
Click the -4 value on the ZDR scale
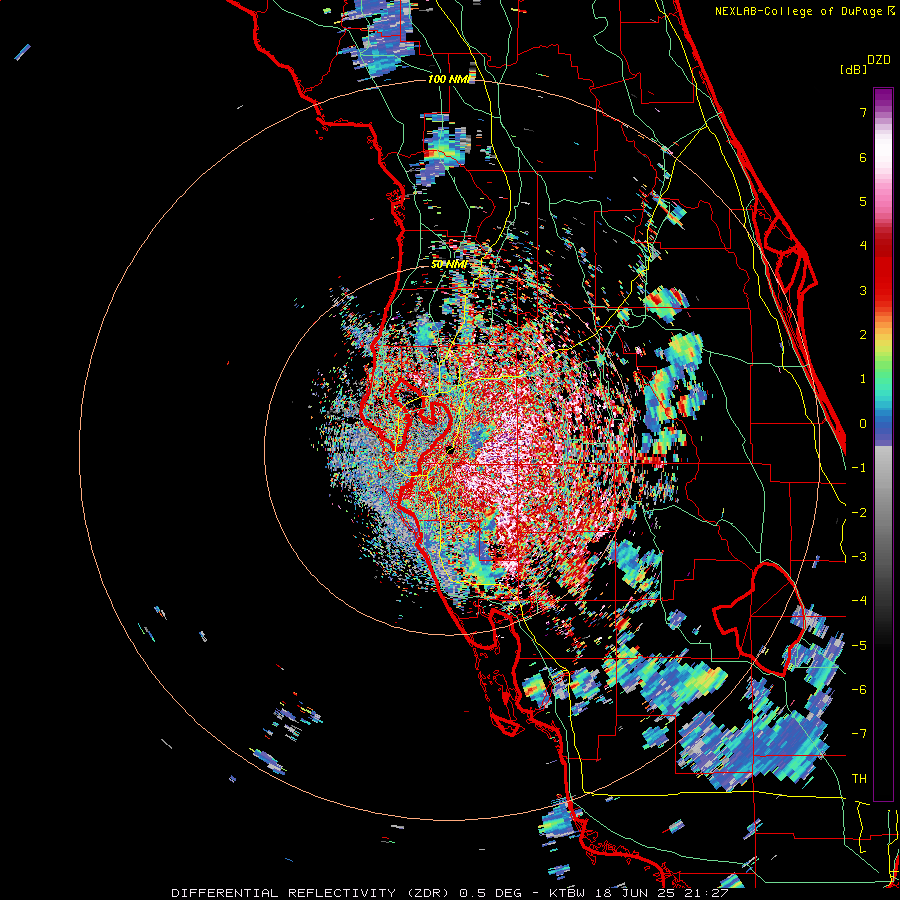tap(859, 601)
